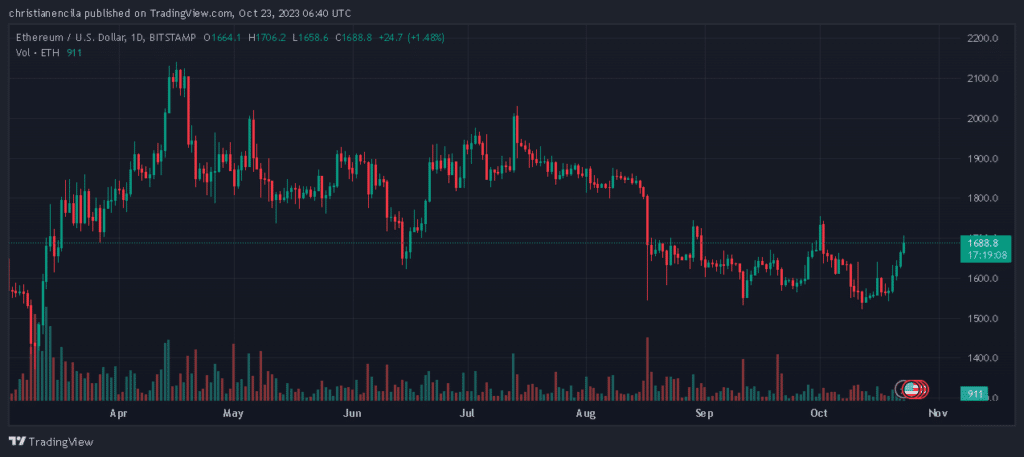Select the Aug label on time axis
The image size is (1024, 457).
(x=587, y=412)
